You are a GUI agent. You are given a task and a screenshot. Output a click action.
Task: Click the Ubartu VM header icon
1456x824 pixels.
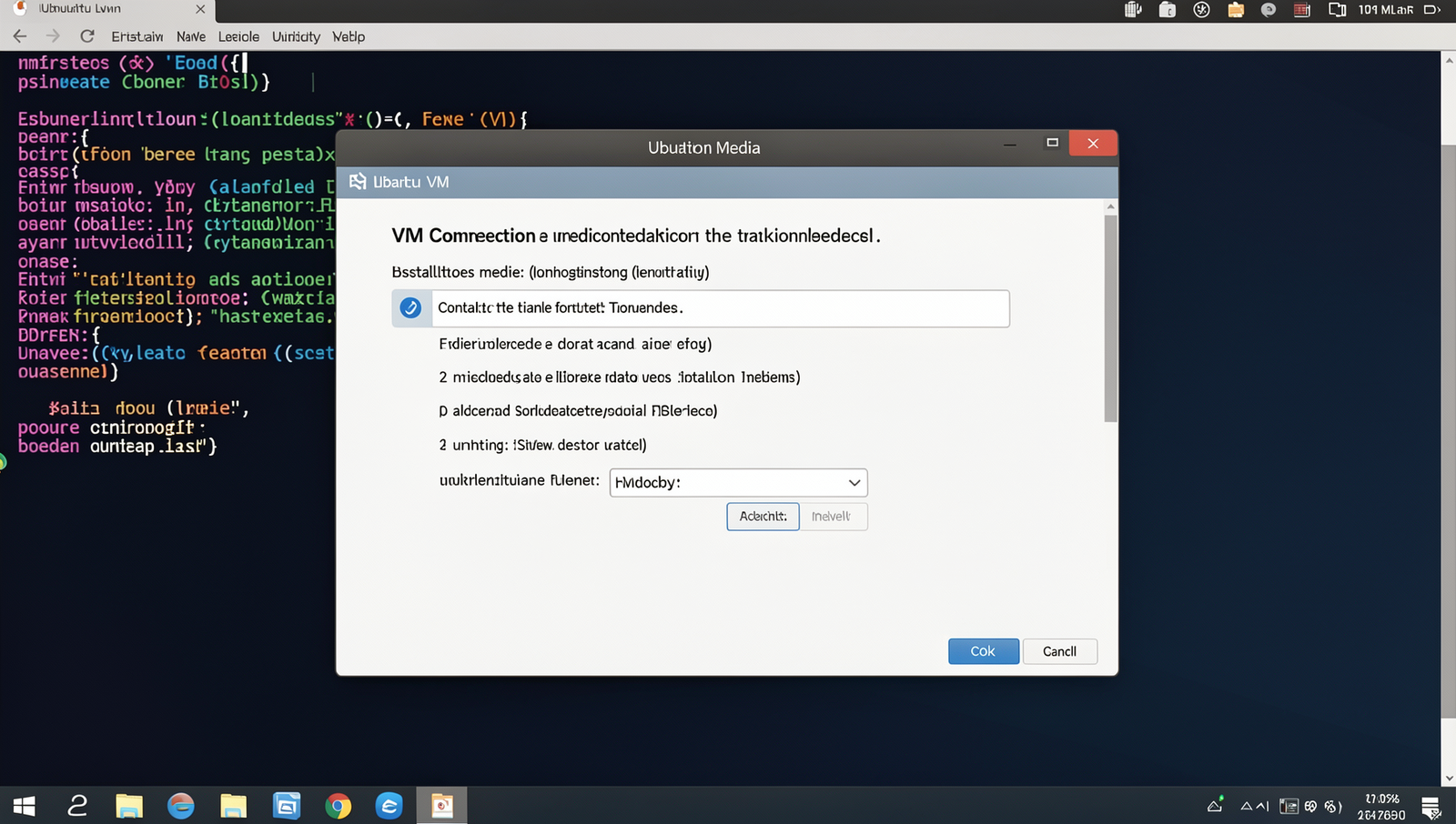point(358,182)
